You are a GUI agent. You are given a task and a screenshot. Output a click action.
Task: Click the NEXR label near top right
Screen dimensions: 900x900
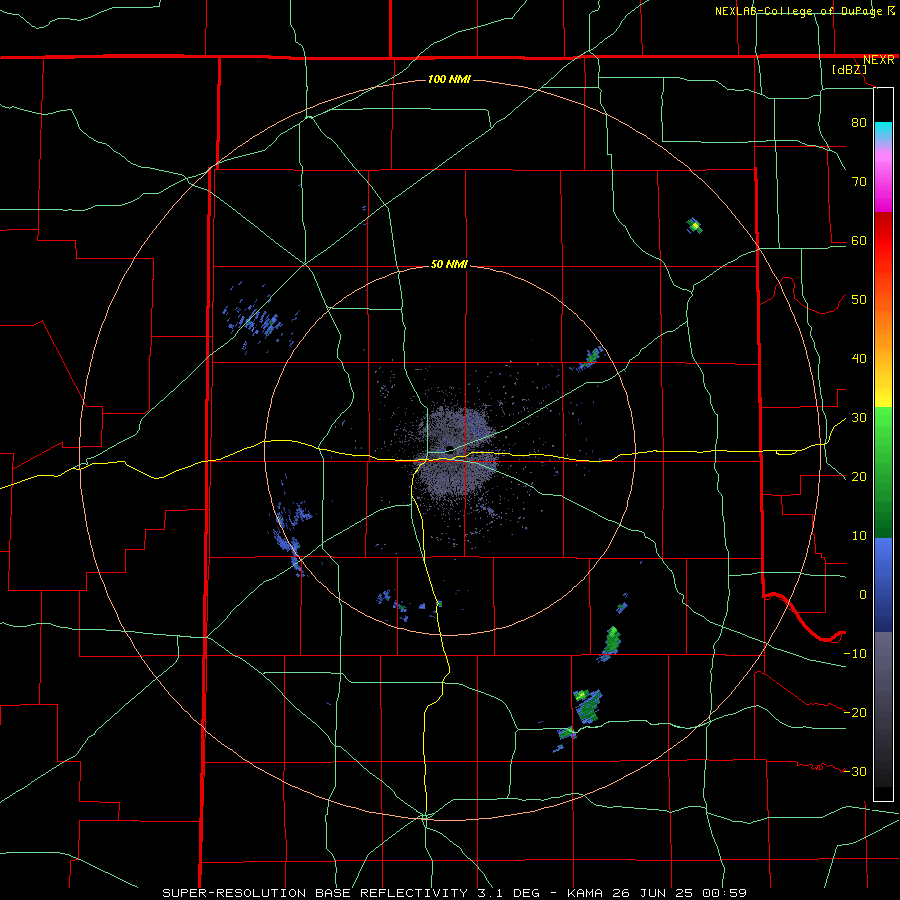pyautogui.click(x=878, y=60)
